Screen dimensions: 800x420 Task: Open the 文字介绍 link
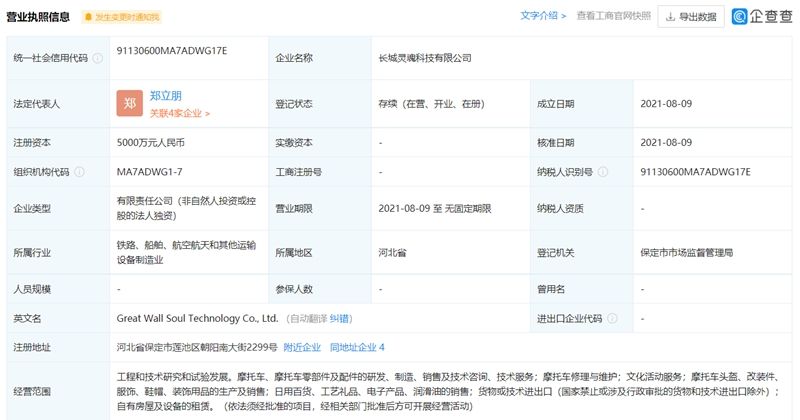(543, 16)
